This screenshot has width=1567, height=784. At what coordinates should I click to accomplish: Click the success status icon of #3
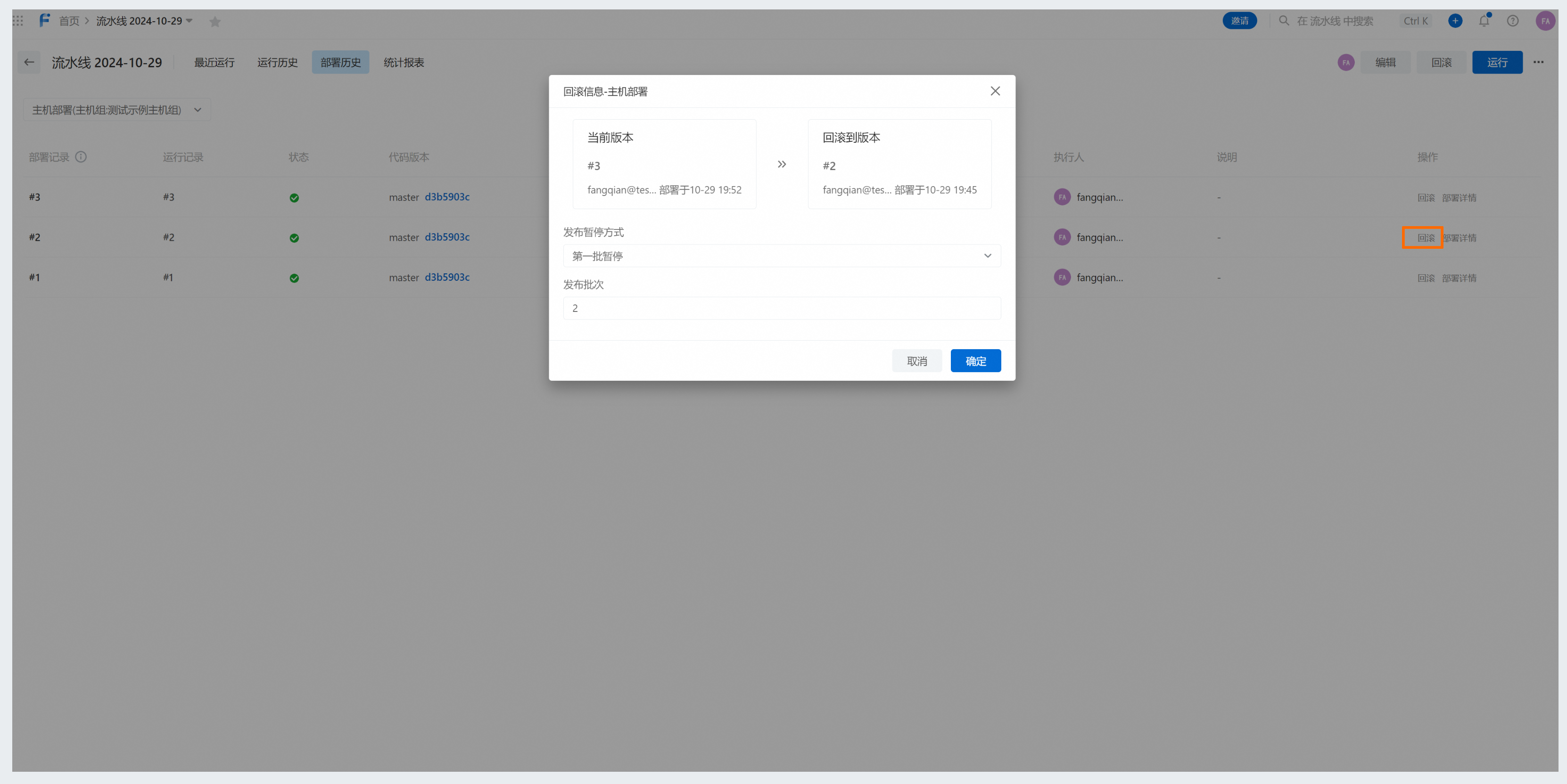tap(295, 197)
